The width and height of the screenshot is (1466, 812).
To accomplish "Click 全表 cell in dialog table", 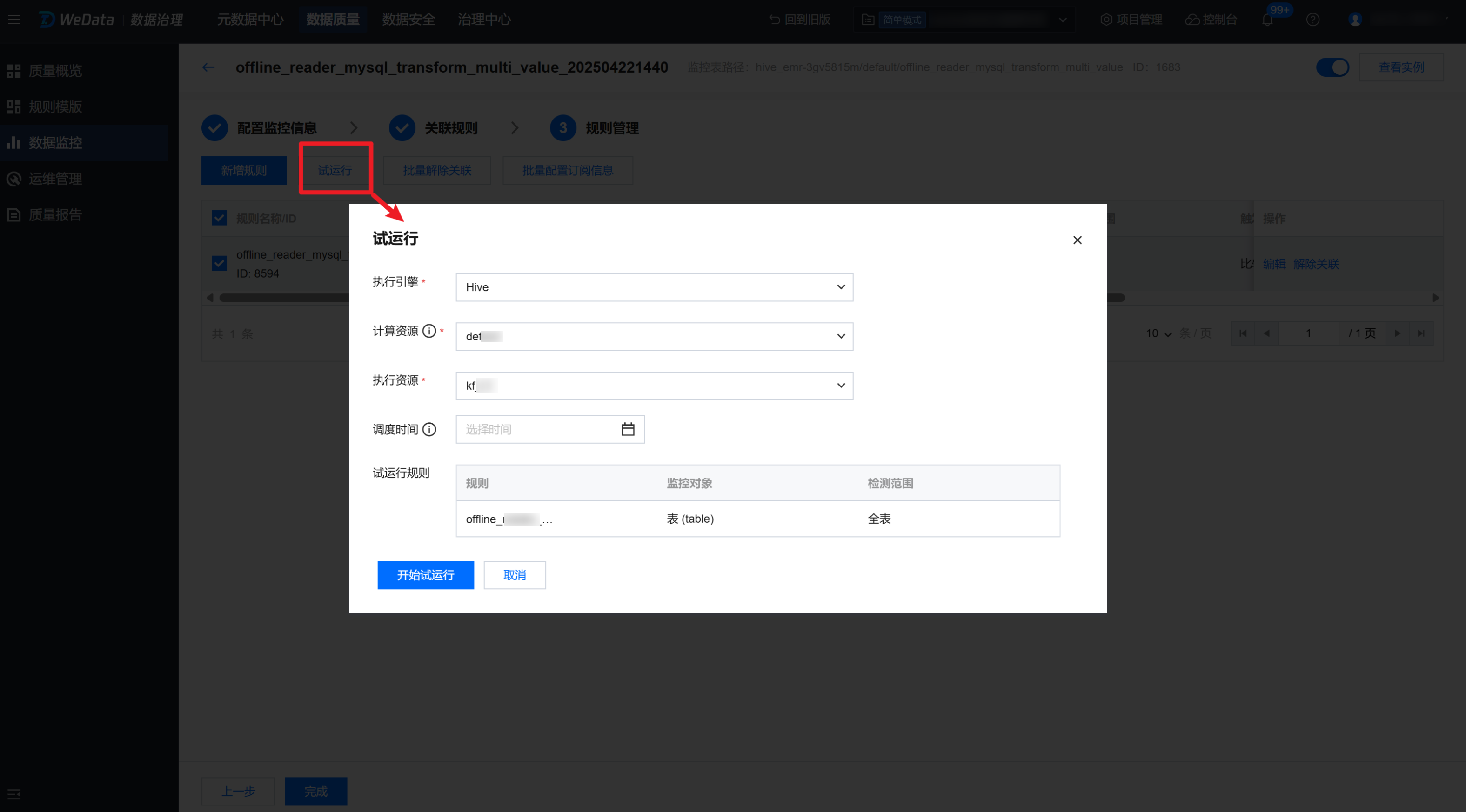I will pos(879,519).
